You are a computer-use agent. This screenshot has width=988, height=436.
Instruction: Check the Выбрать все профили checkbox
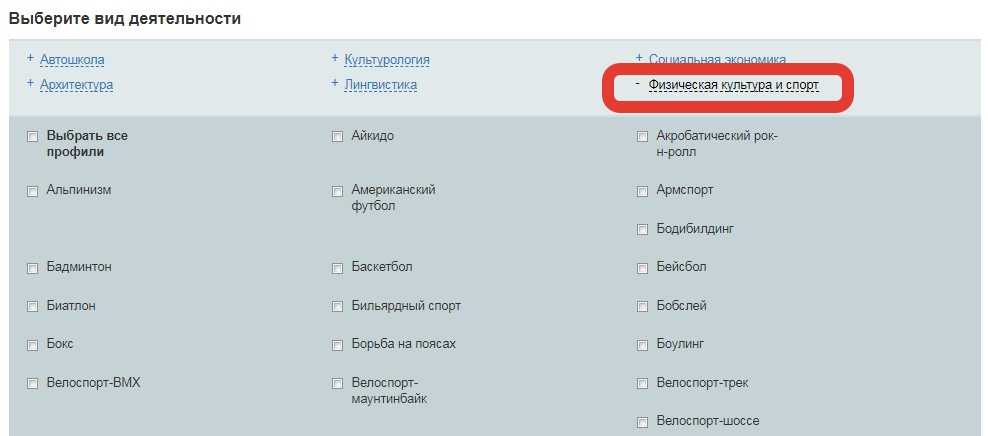click(33, 137)
